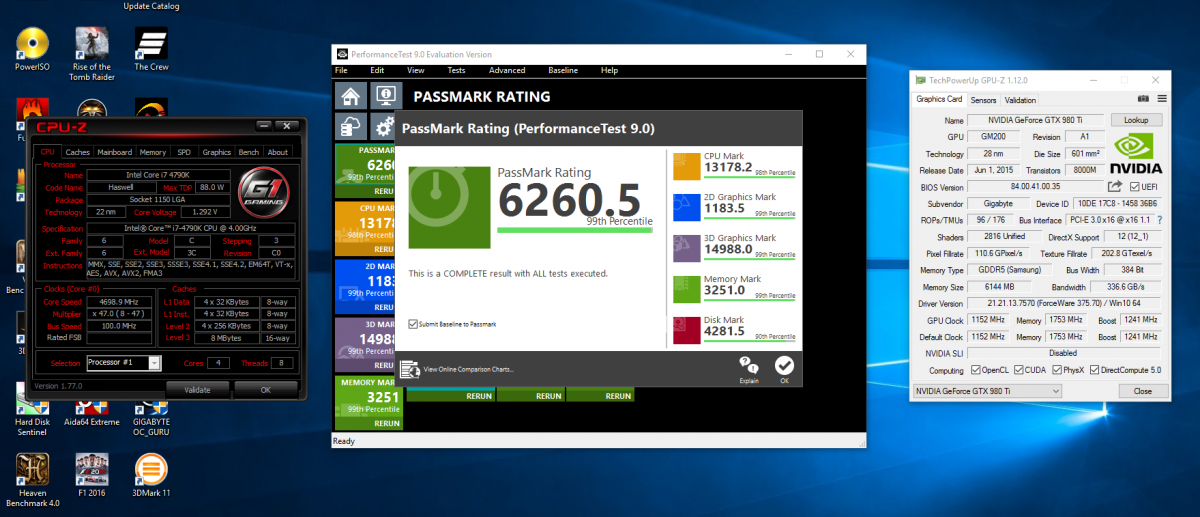
Task: Open 3DMark 11 desktop shortcut
Action: pos(151,474)
